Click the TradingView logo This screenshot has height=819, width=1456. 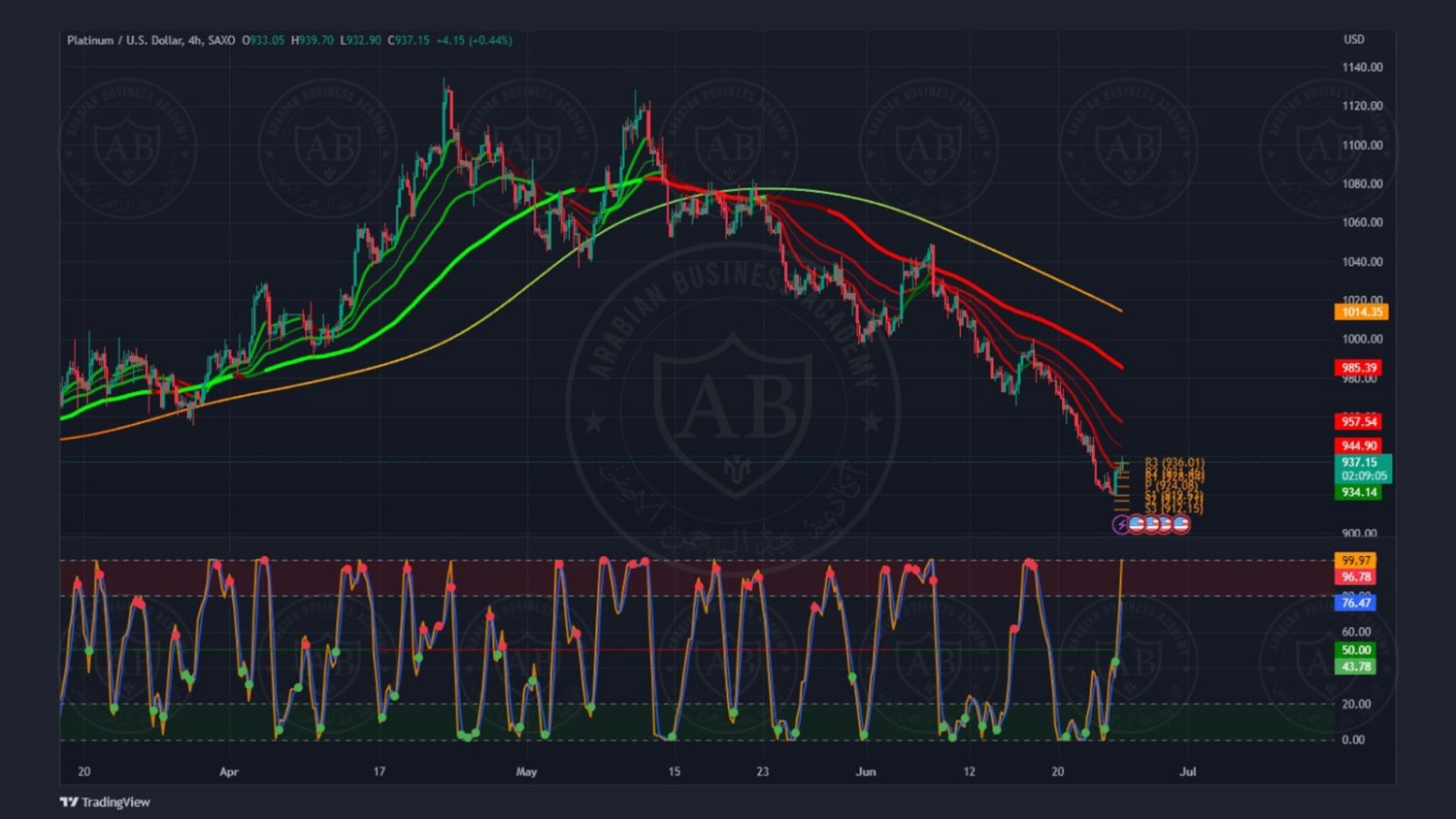click(x=105, y=802)
